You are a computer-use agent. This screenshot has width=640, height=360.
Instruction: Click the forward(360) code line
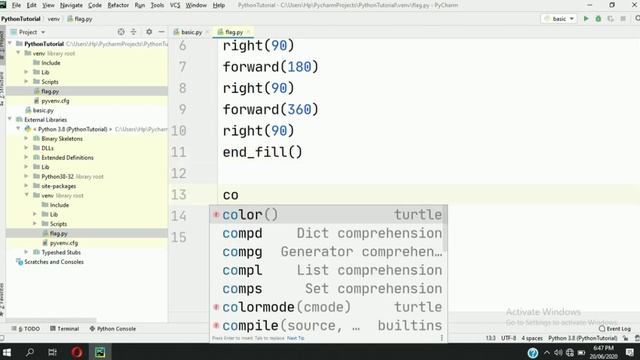(x=270, y=109)
